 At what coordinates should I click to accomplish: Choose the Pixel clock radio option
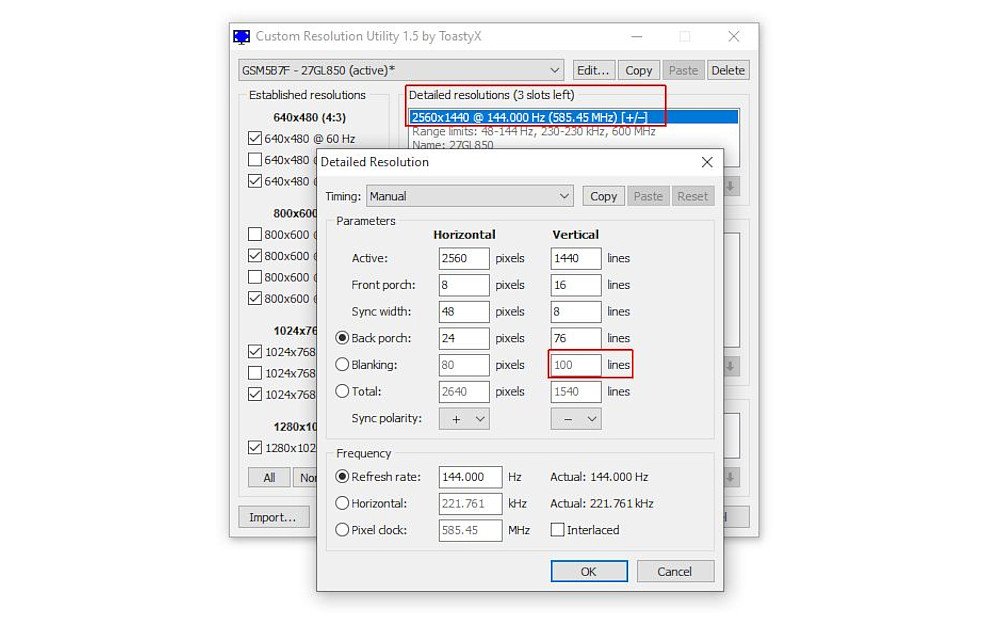pyautogui.click(x=343, y=530)
